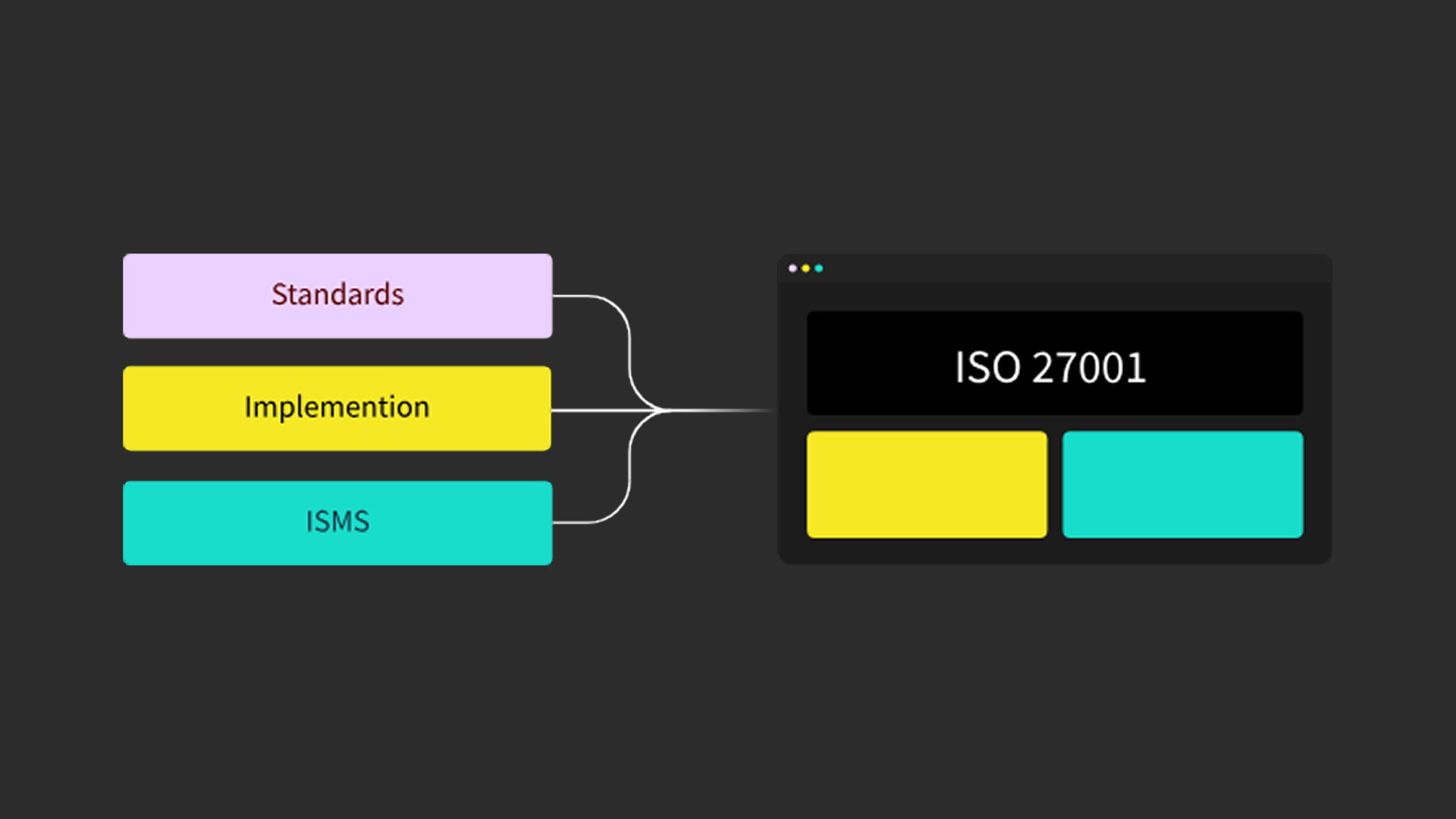Click the yellow card under ISO 27001
This screenshot has height=819, width=1456.
coord(927,485)
